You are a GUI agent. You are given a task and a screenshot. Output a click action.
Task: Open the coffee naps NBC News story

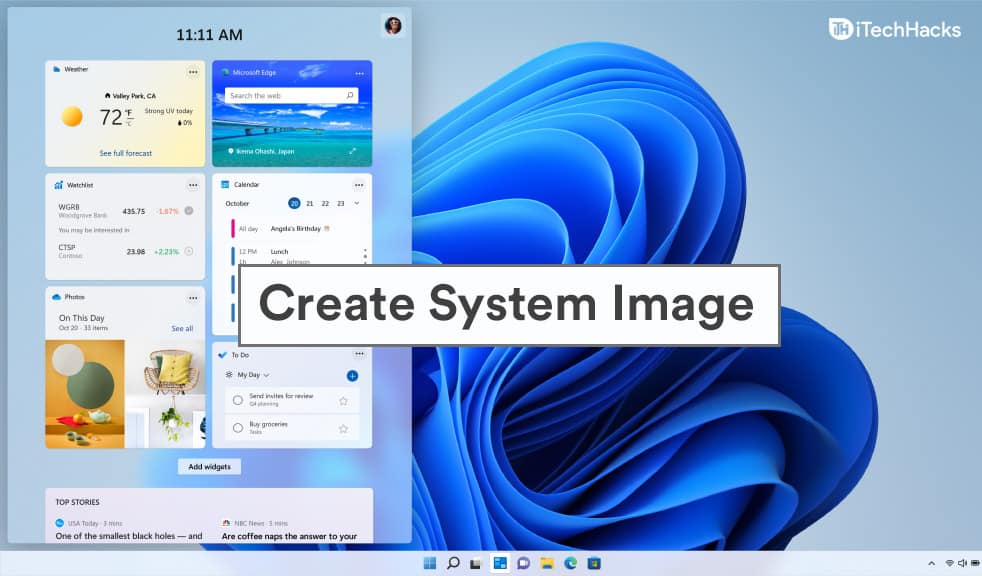pyautogui.click(x=289, y=536)
